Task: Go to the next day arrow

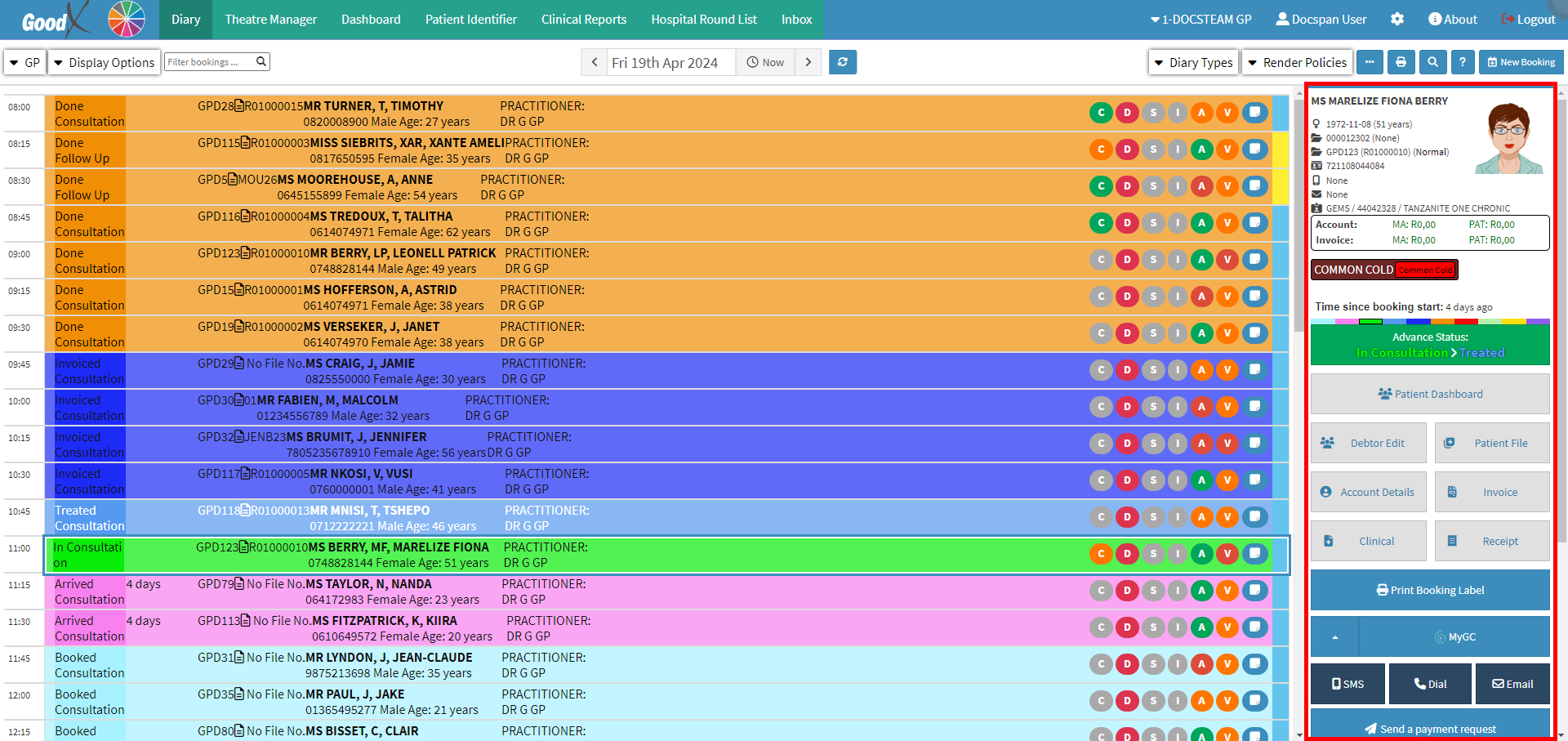Action: [x=808, y=62]
